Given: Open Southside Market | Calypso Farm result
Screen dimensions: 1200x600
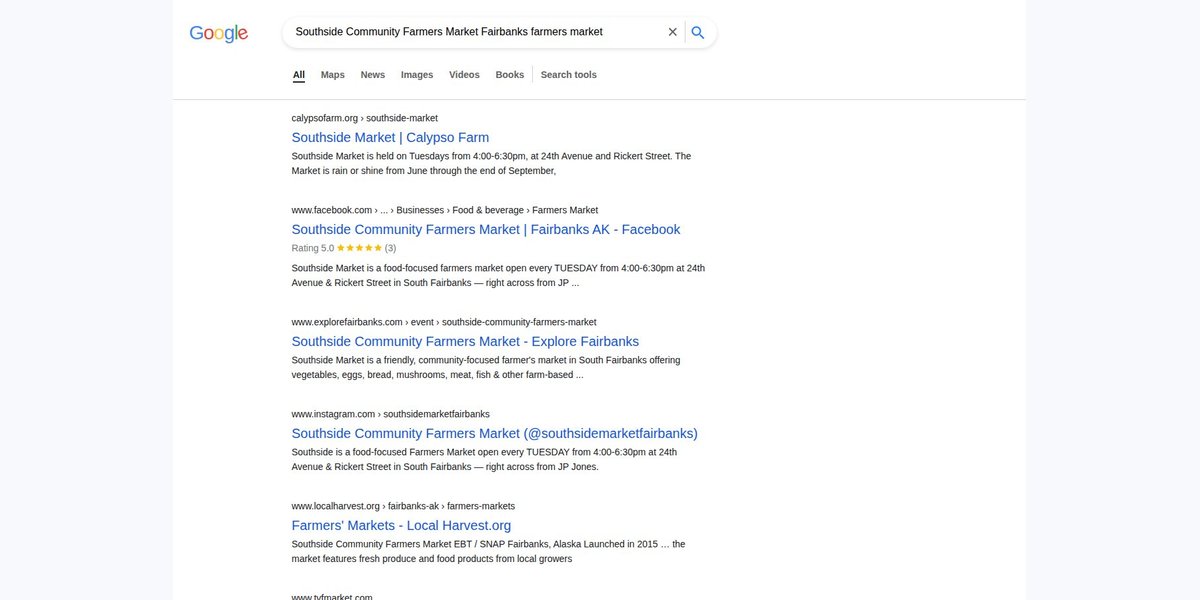Looking at the screenshot, I should tap(390, 137).
